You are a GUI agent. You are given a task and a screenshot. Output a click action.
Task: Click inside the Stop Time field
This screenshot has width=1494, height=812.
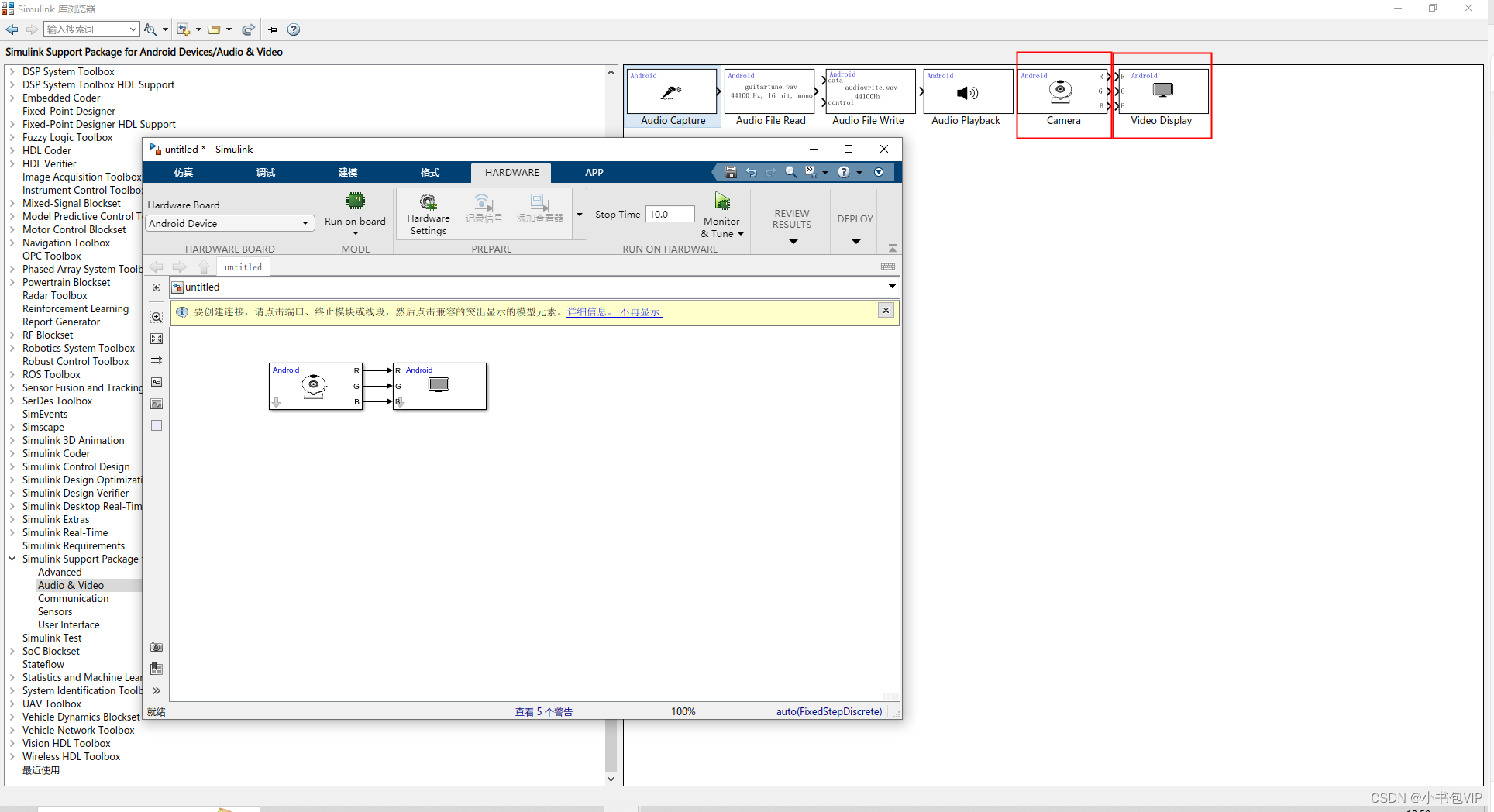669,214
